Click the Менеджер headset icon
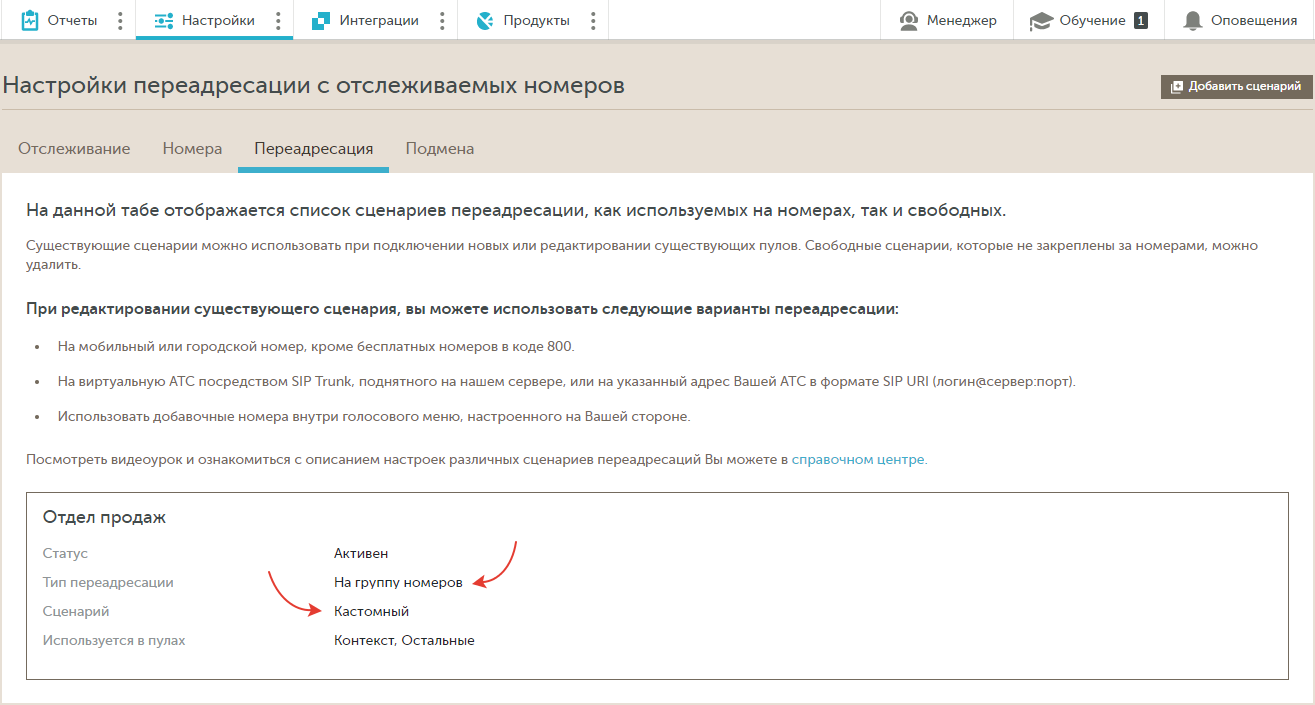 click(909, 20)
